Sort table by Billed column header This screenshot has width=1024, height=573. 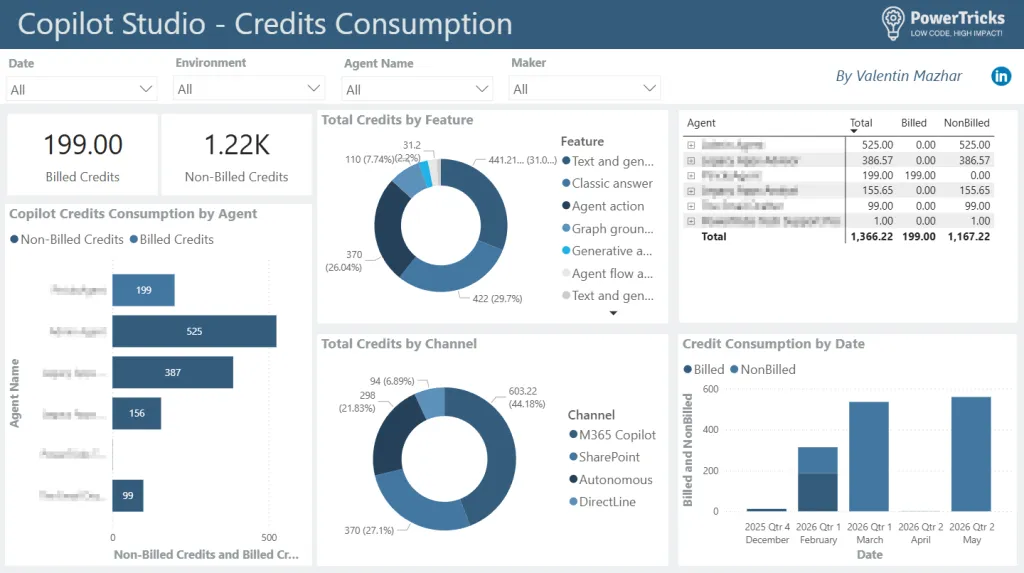pos(914,123)
